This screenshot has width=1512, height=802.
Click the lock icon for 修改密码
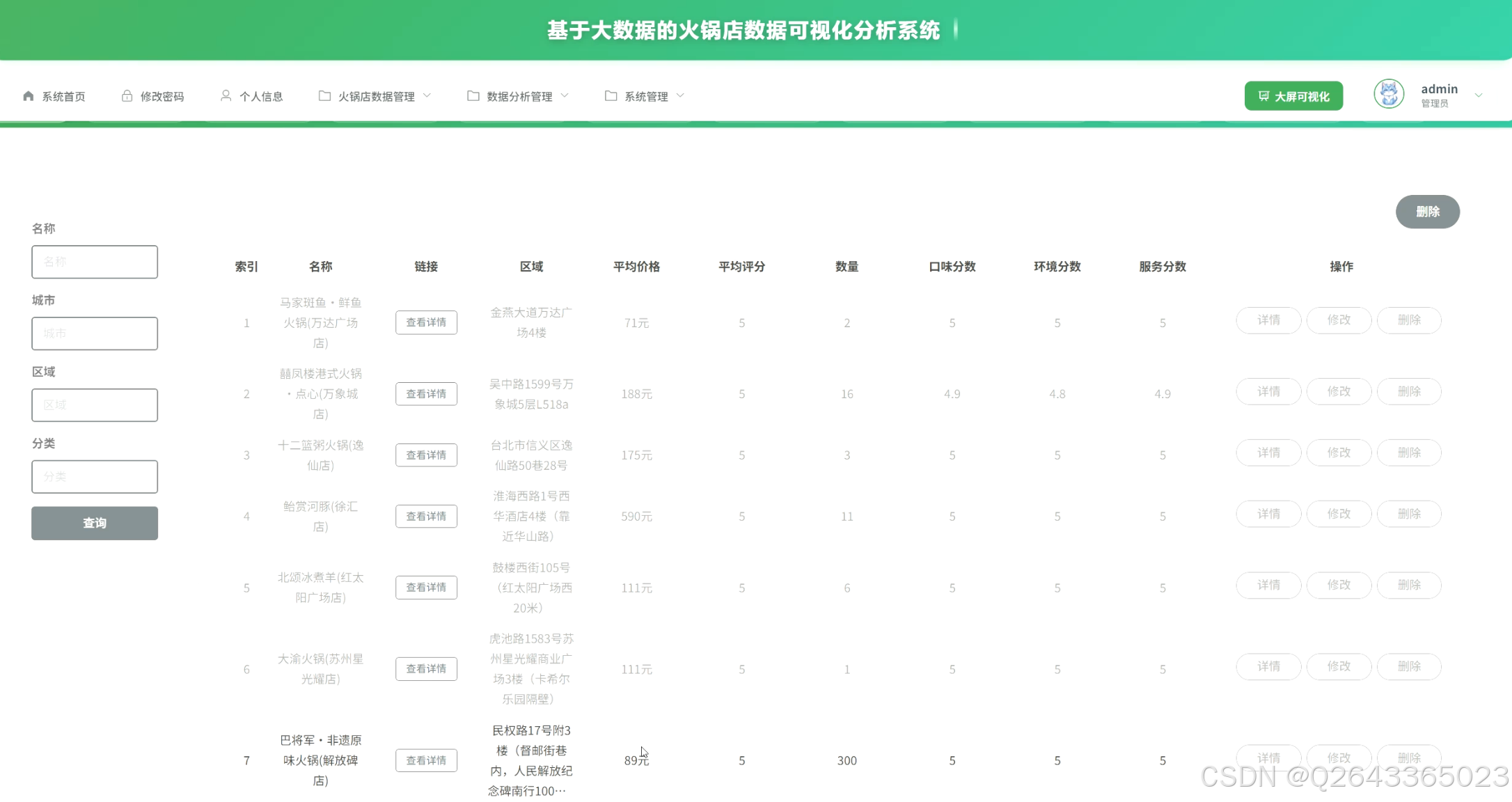click(127, 96)
